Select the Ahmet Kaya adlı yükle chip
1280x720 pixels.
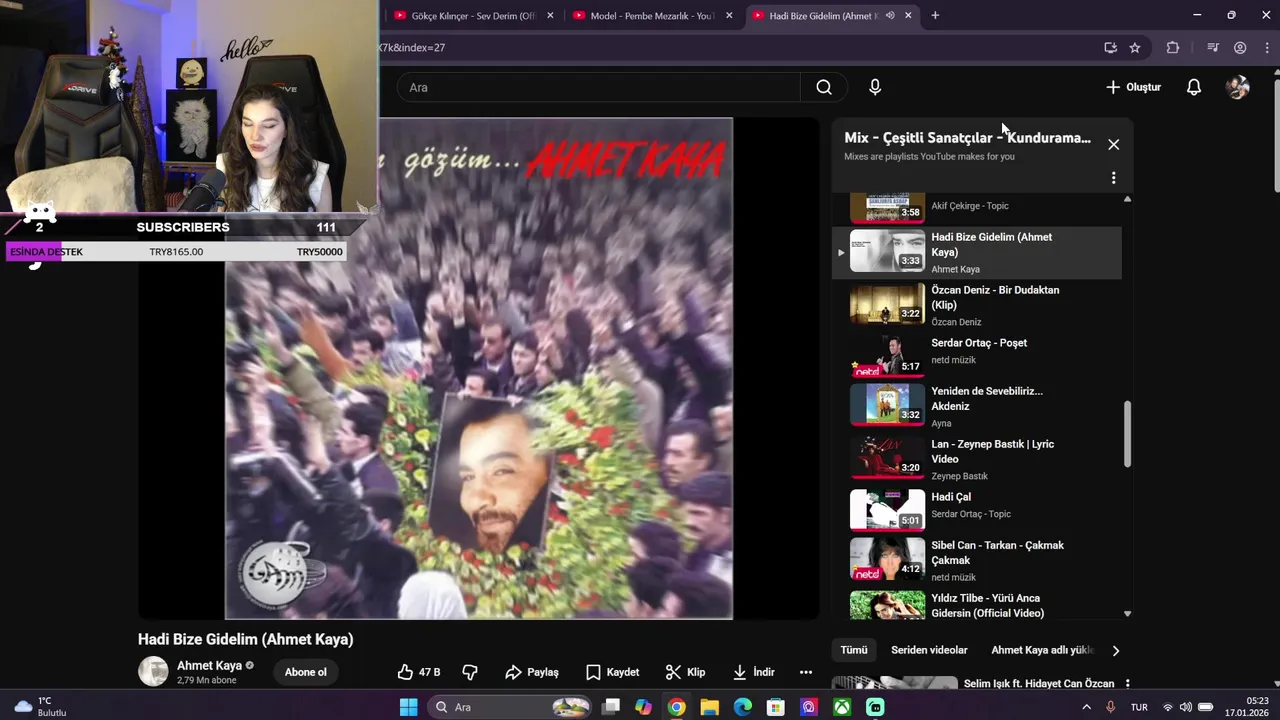[1043, 650]
